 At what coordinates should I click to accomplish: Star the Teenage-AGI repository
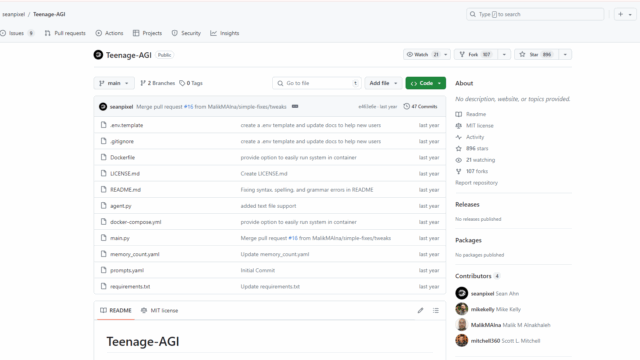tap(536, 54)
